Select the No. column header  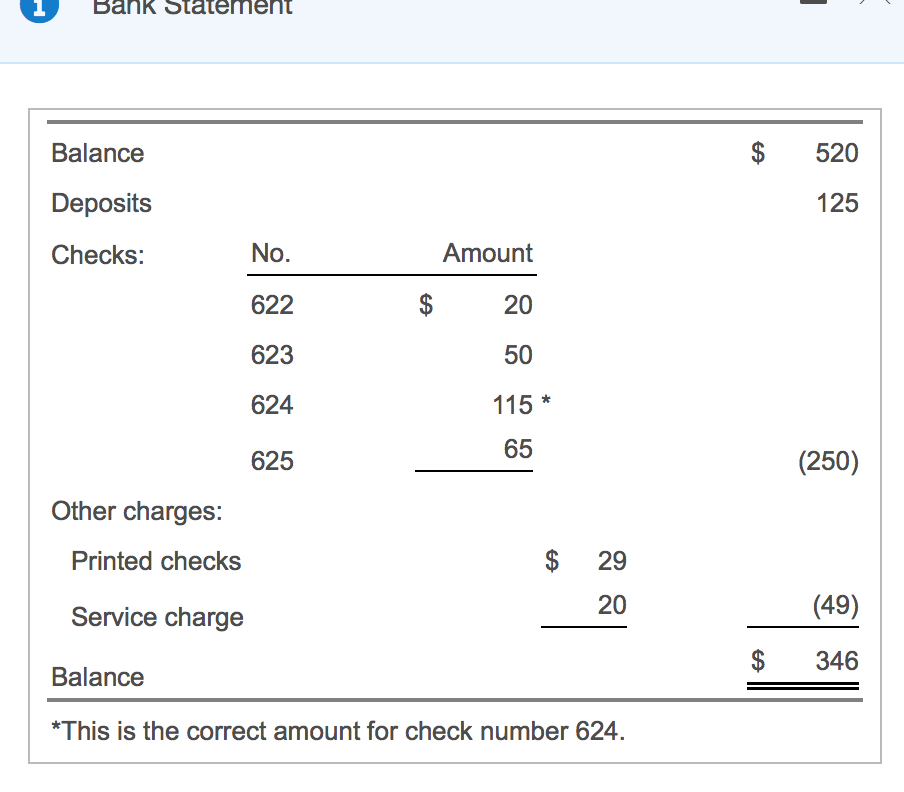click(269, 253)
